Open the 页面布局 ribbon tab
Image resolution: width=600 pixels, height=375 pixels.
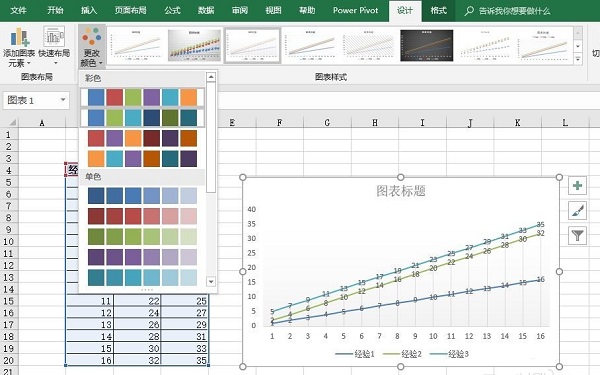(130, 11)
